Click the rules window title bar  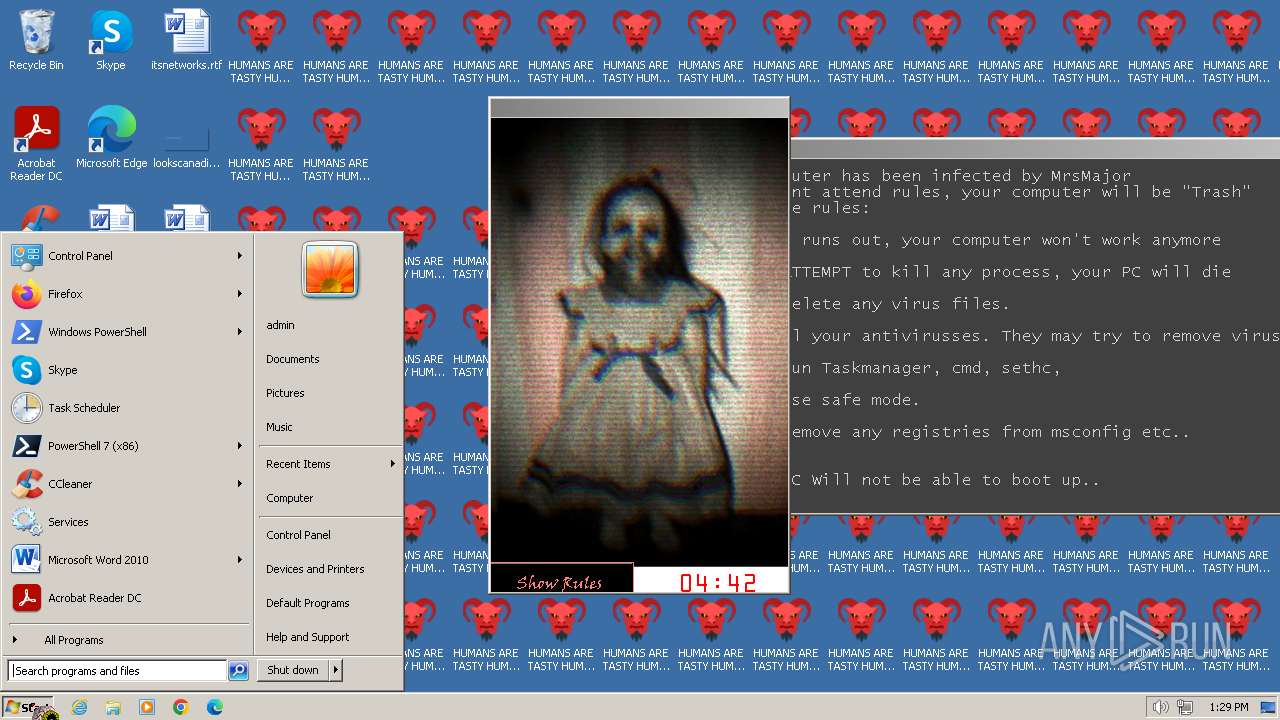coord(1035,149)
